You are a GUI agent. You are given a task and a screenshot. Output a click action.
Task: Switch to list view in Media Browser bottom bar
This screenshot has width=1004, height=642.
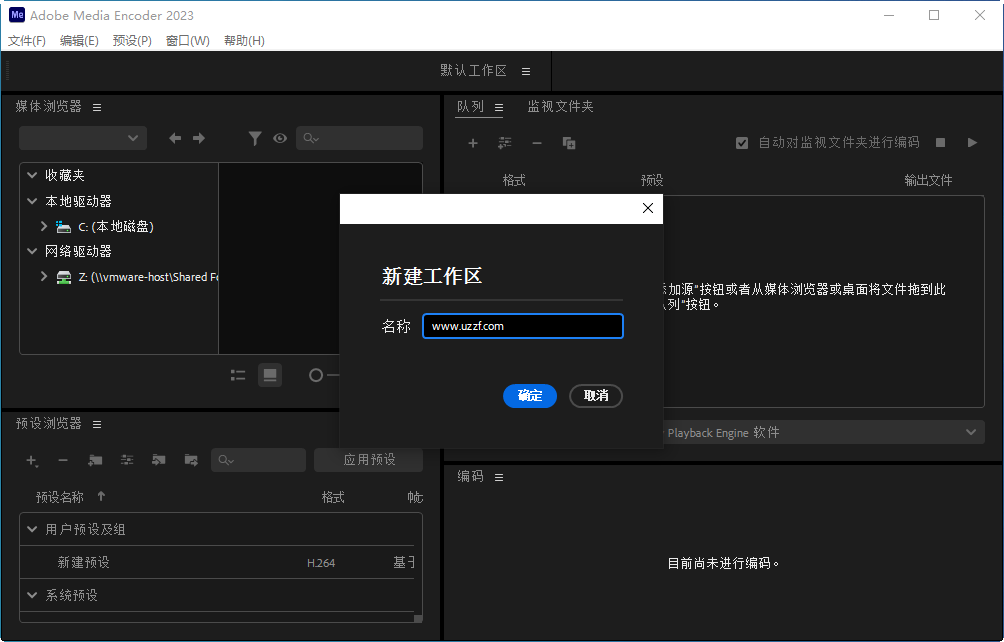[x=238, y=375]
